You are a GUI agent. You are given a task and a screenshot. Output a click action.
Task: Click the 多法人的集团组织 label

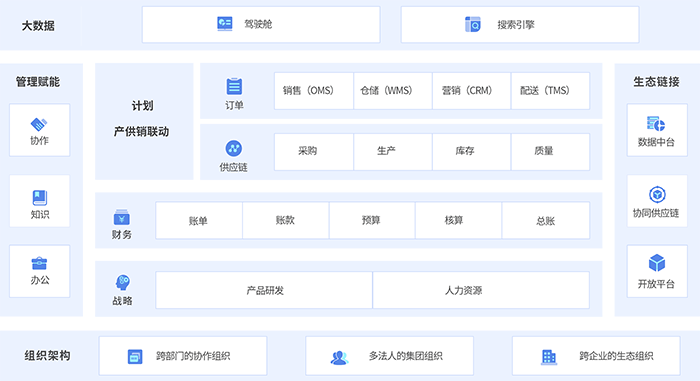tap(406, 356)
